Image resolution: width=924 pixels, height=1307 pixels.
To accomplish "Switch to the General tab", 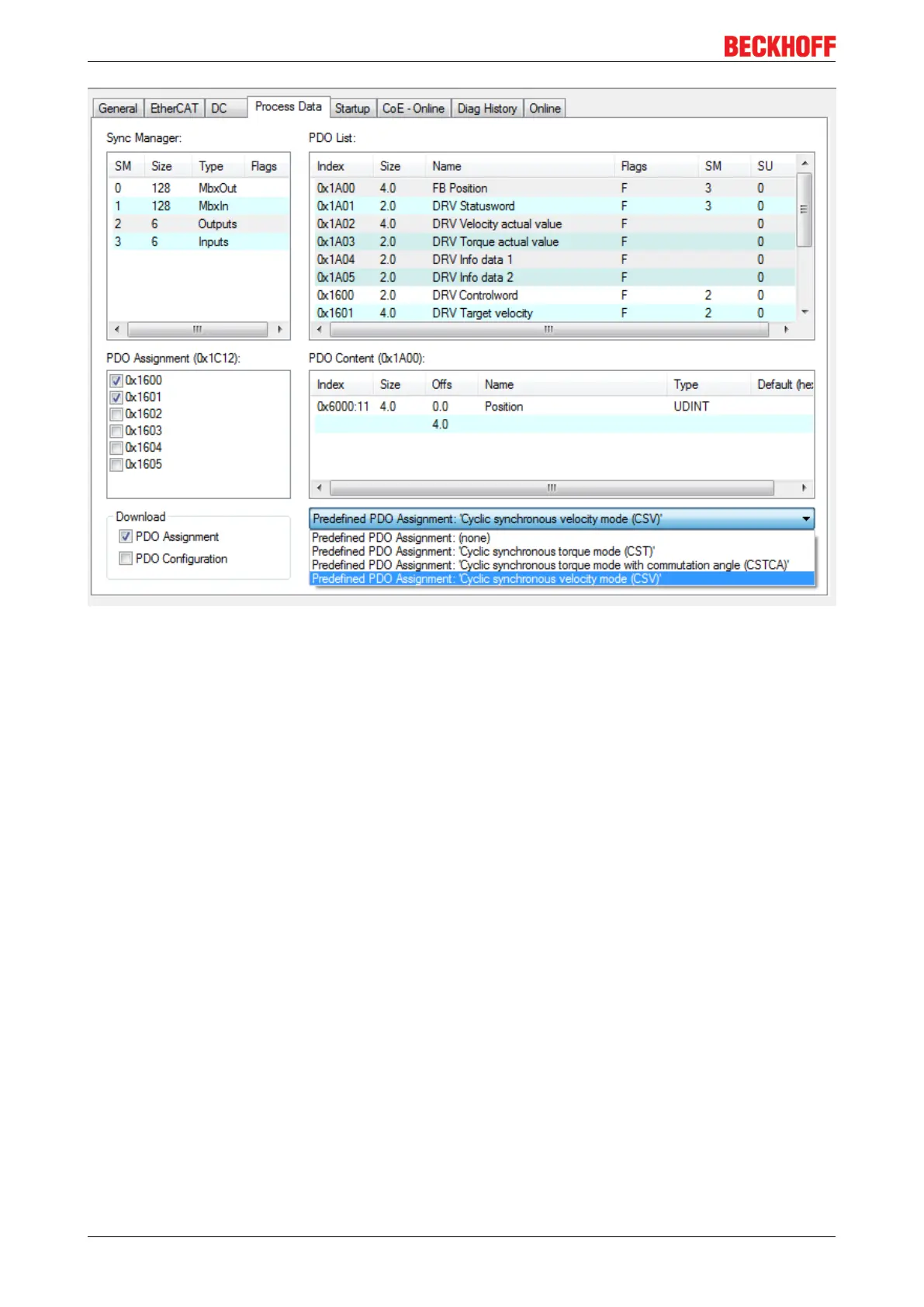I will coord(118,109).
